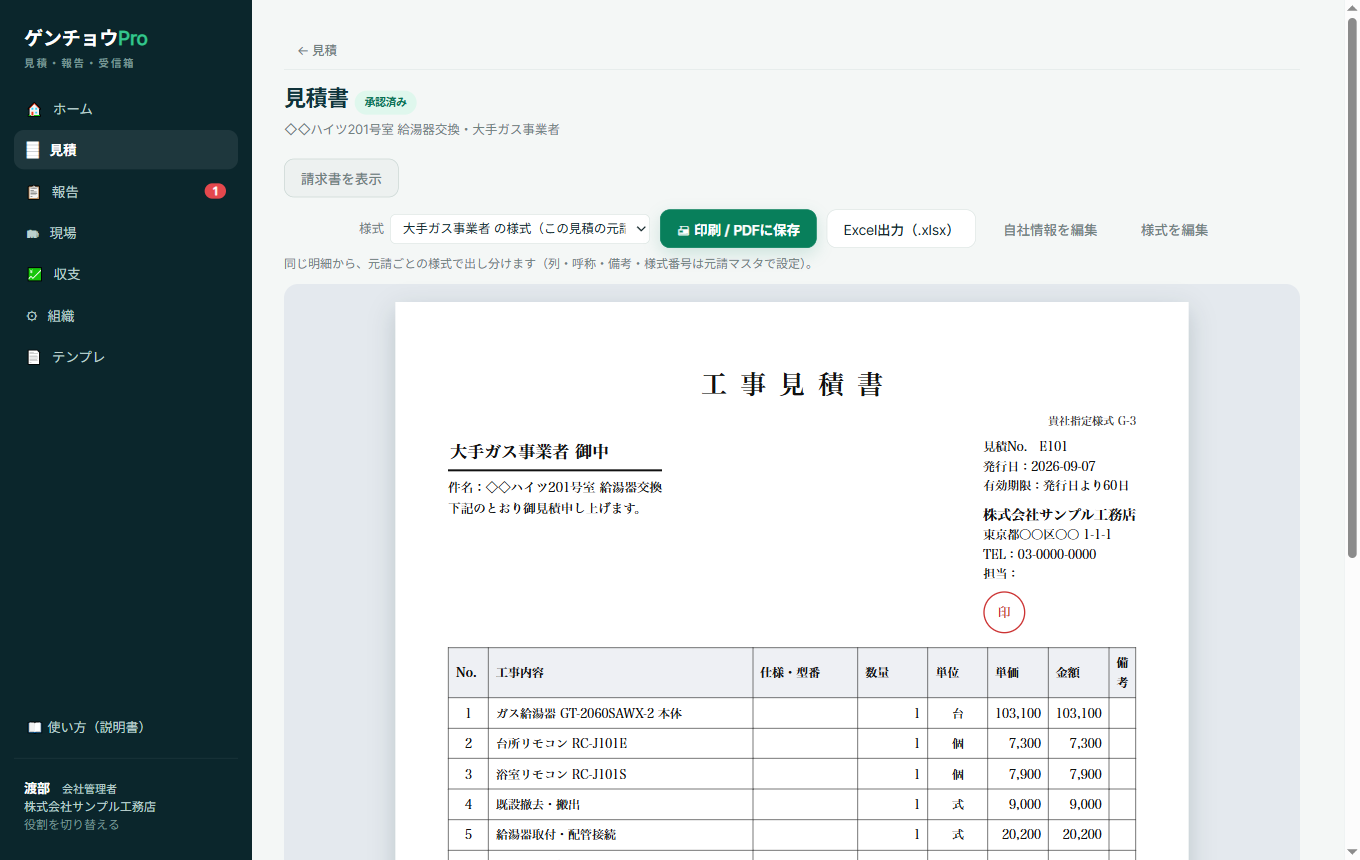Open the ホーム menu item

coord(126,109)
